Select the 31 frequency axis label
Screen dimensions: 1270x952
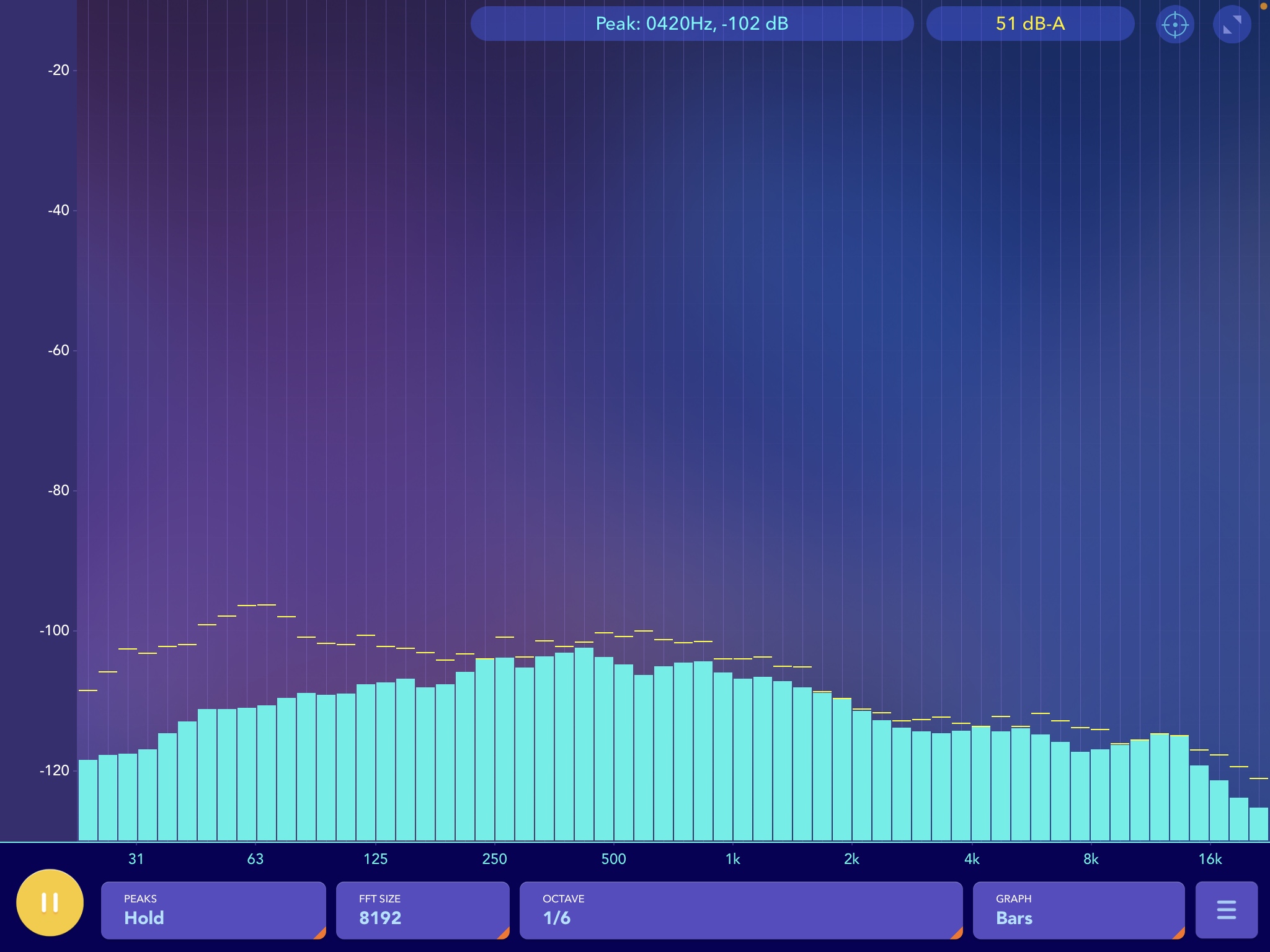pos(136,859)
